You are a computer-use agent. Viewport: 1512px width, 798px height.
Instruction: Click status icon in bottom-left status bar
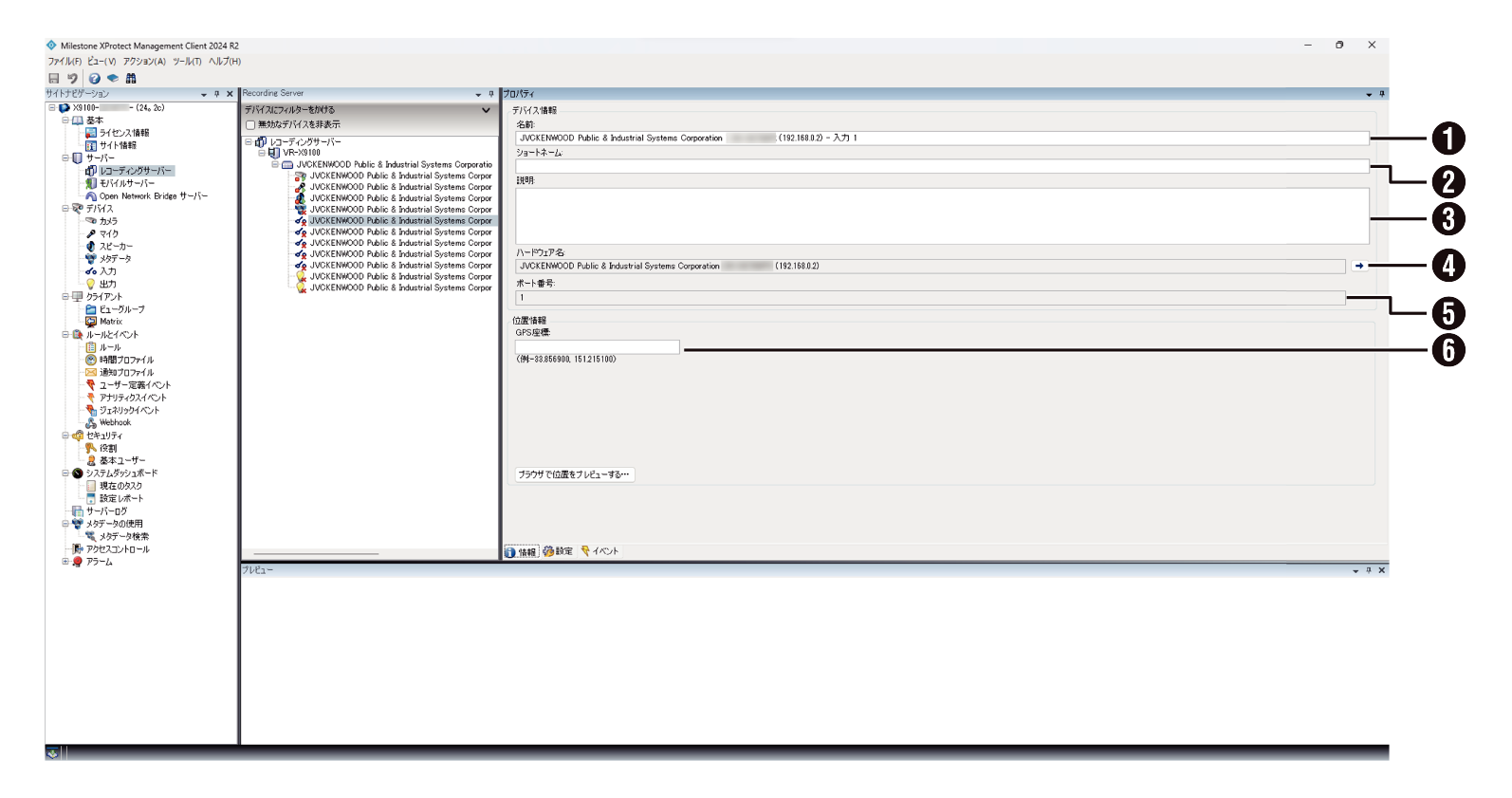[x=53, y=752]
